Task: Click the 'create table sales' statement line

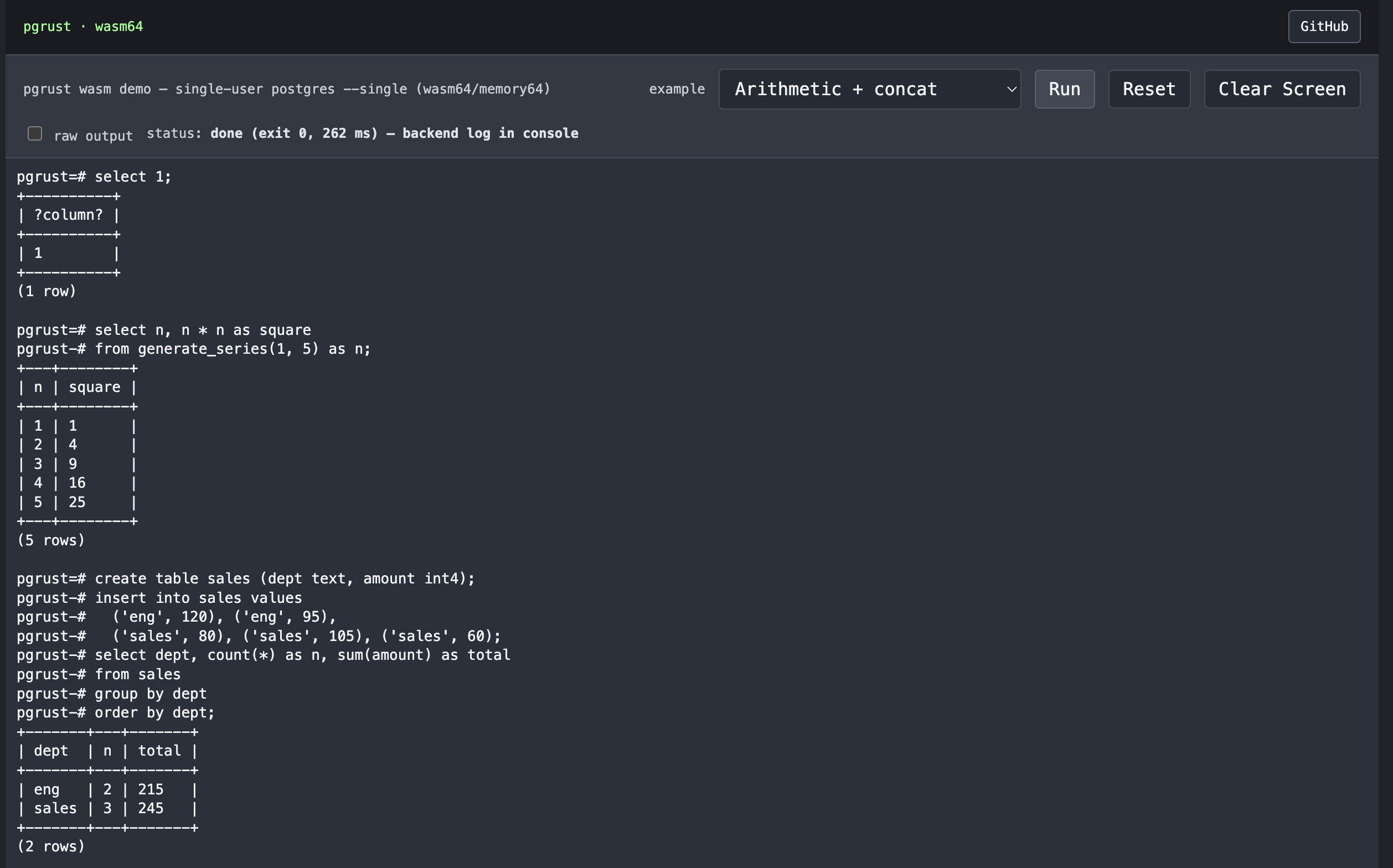Action: 246,578
